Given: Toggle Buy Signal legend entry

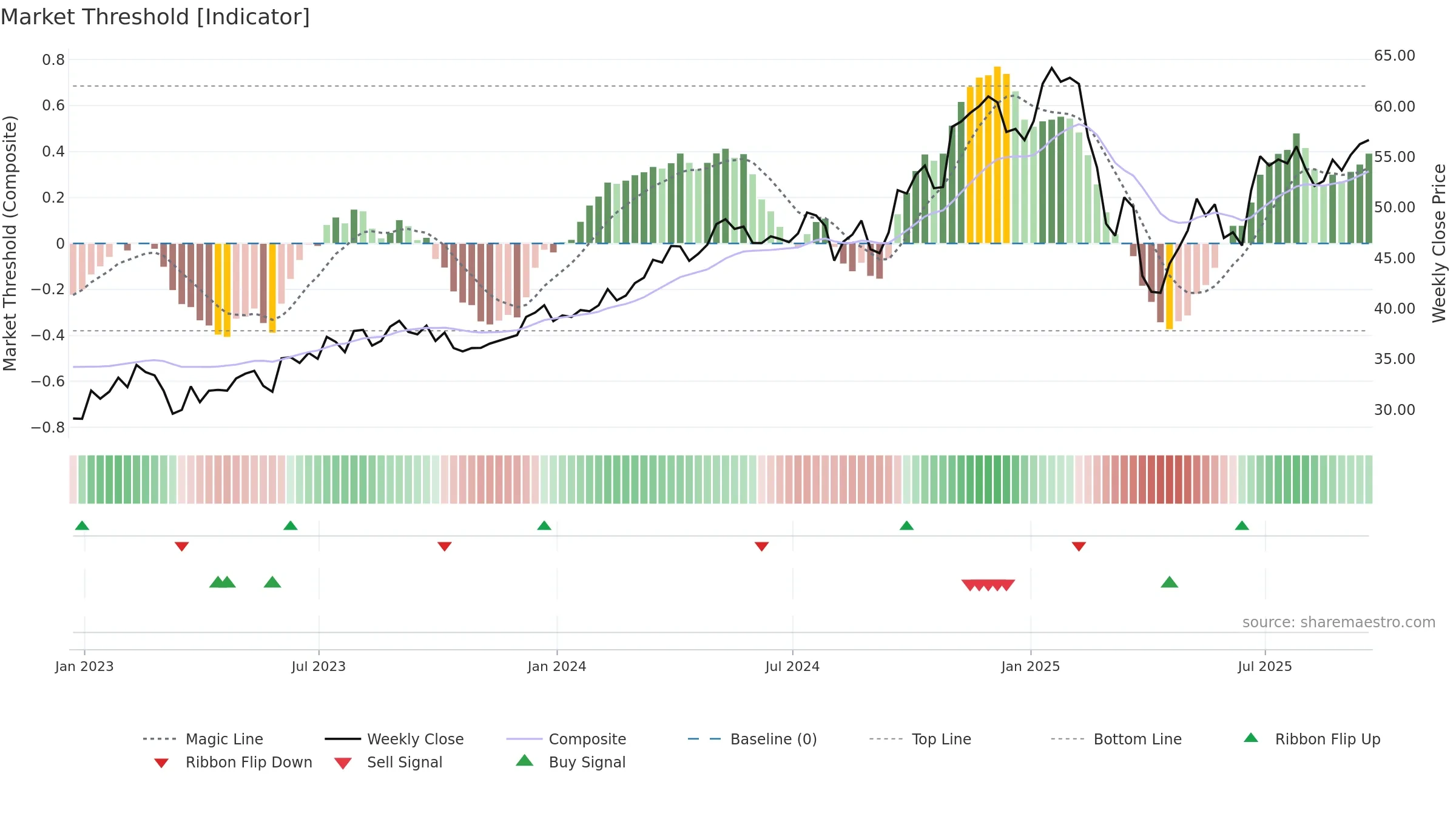Looking at the screenshot, I should click(x=570, y=763).
